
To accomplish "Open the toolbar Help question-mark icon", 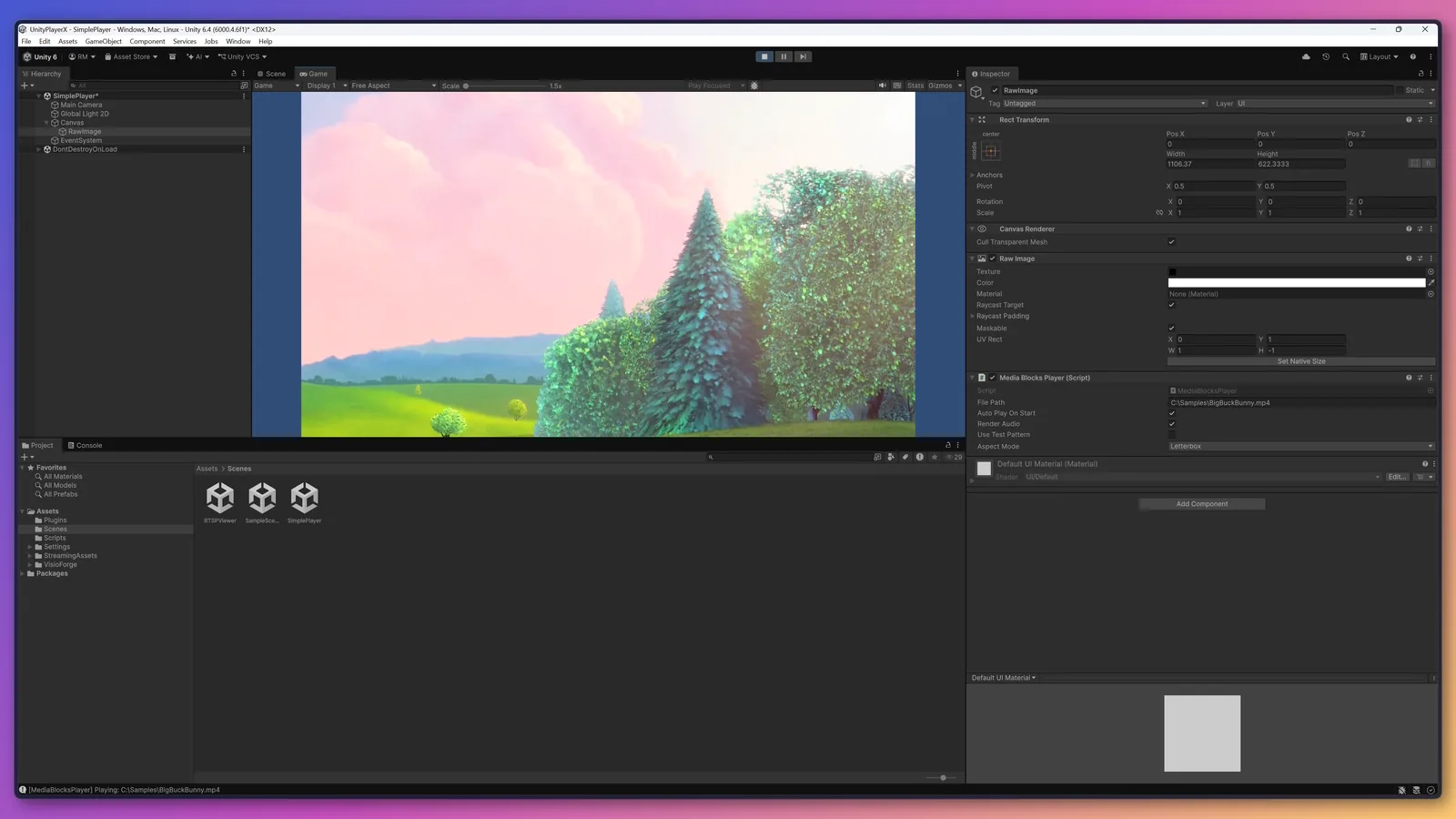I will (1412, 56).
